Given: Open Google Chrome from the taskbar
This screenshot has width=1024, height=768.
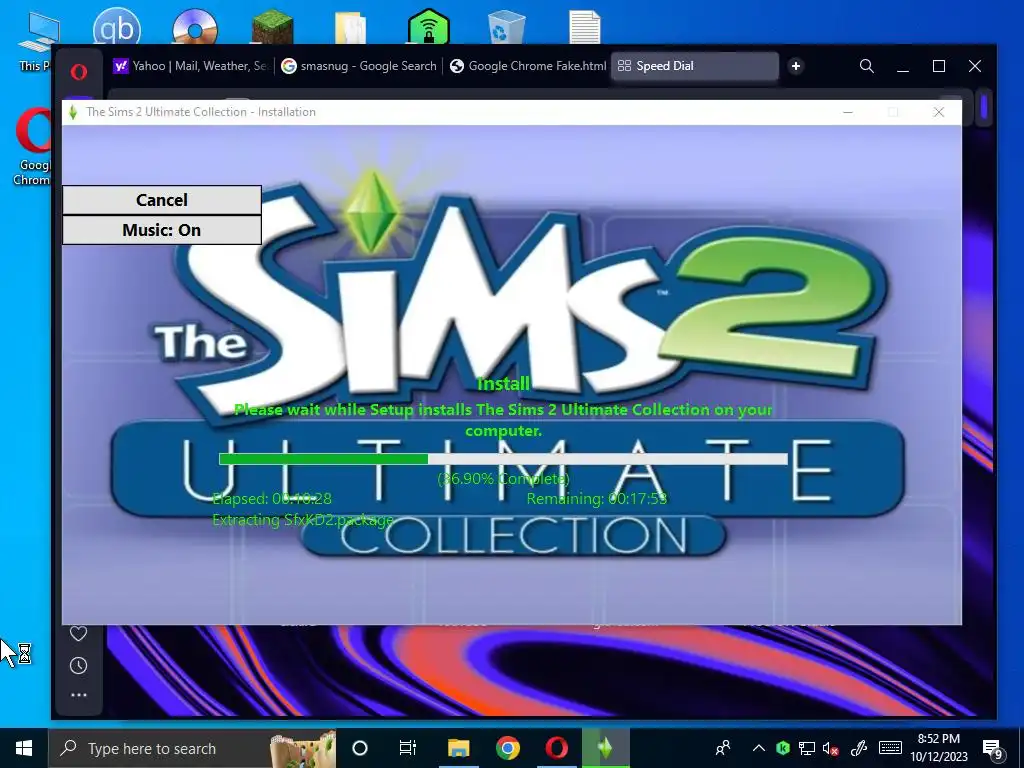Looking at the screenshot, I should 507,748.
